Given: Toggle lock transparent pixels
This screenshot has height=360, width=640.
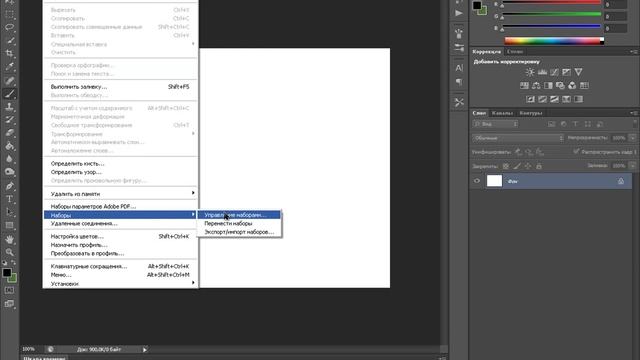Looking at the screenshot, I should (x=506, y=166).
